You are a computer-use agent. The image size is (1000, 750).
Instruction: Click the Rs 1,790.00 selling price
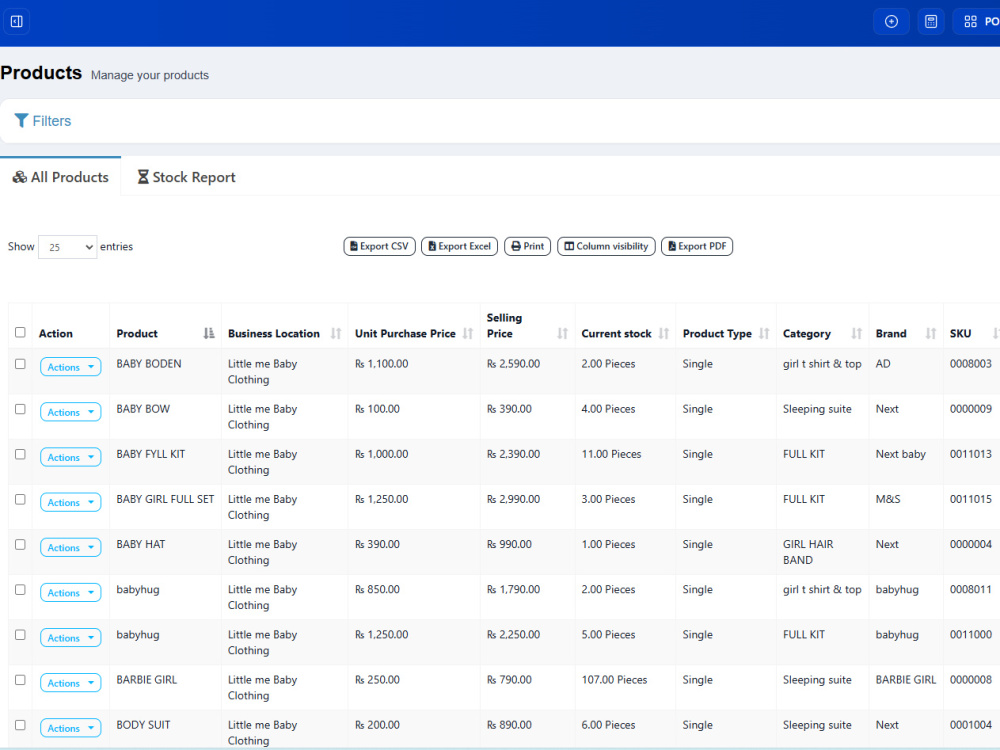tap(513, 590)
